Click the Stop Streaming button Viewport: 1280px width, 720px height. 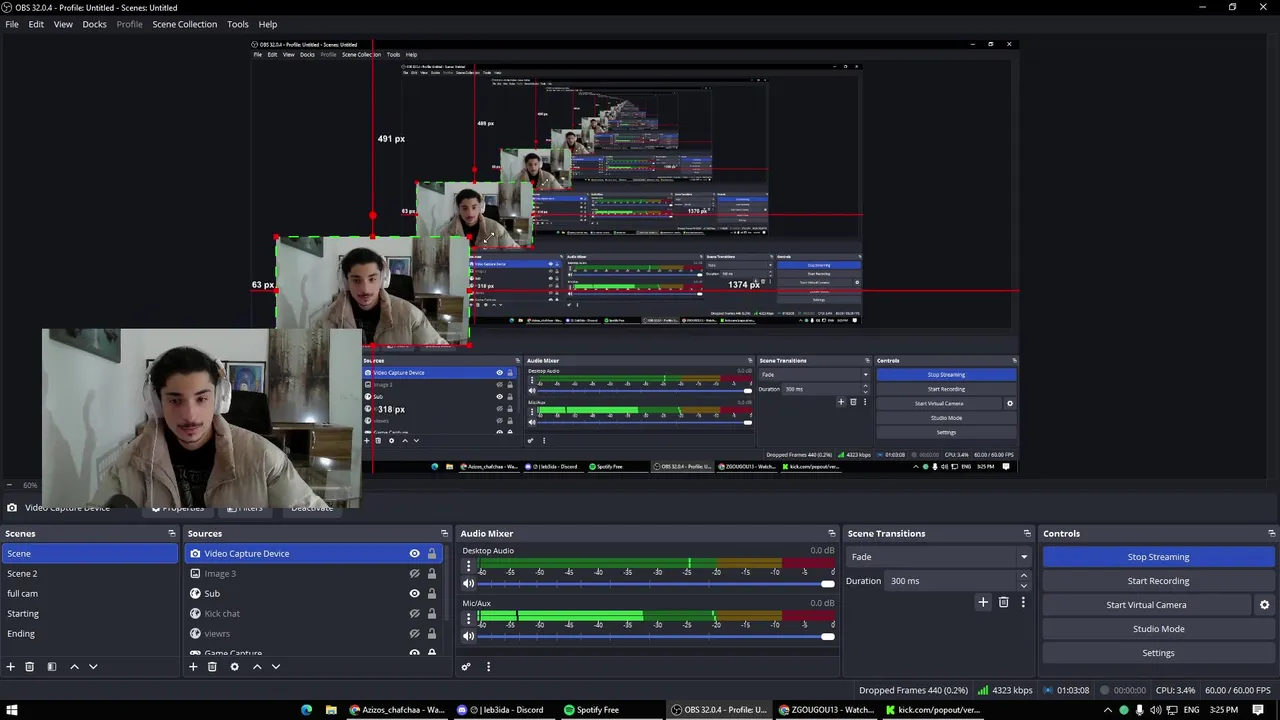coord(1158,557)
